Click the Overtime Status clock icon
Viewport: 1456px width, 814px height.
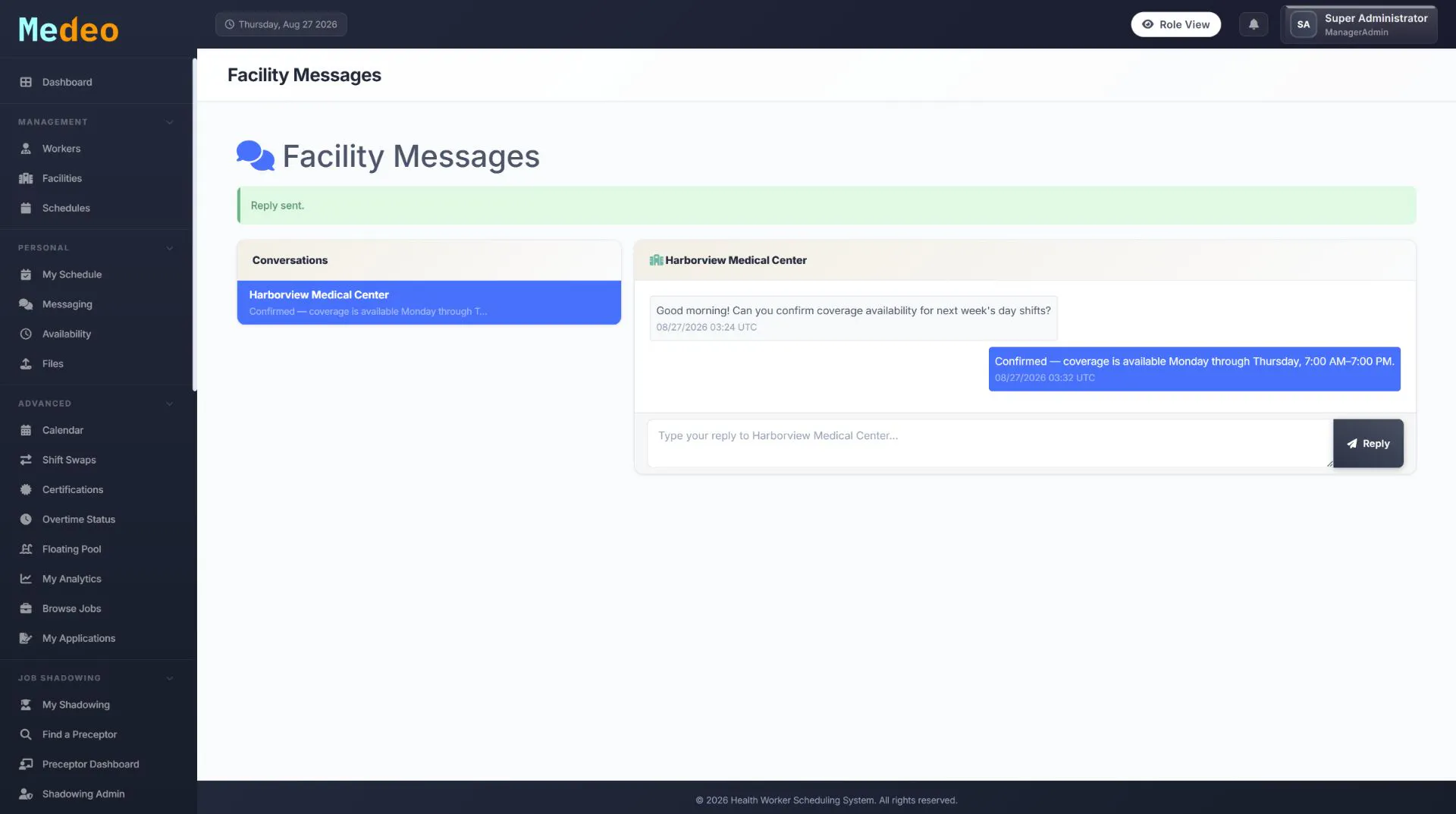(x=26, y=520)
